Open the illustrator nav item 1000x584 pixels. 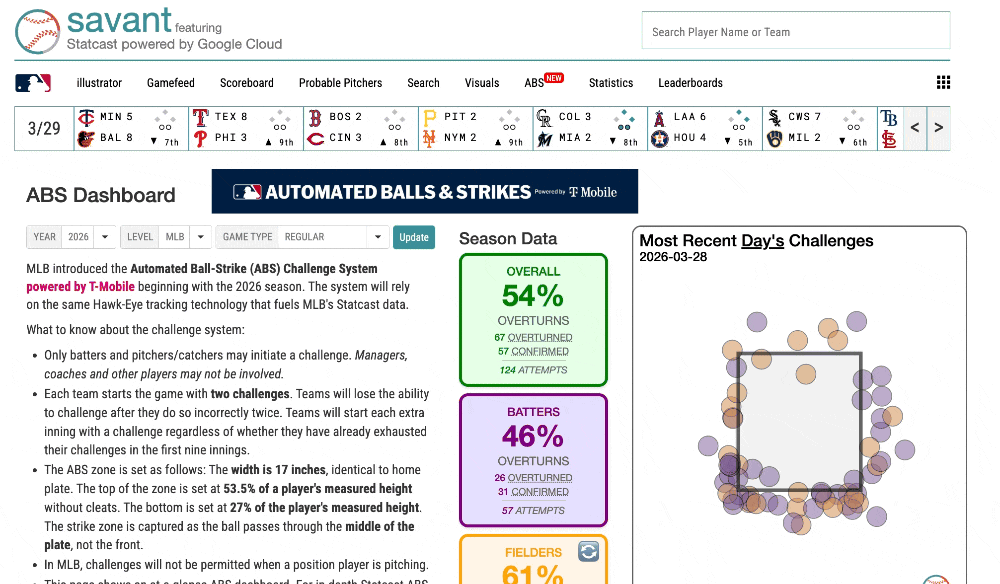99,83
